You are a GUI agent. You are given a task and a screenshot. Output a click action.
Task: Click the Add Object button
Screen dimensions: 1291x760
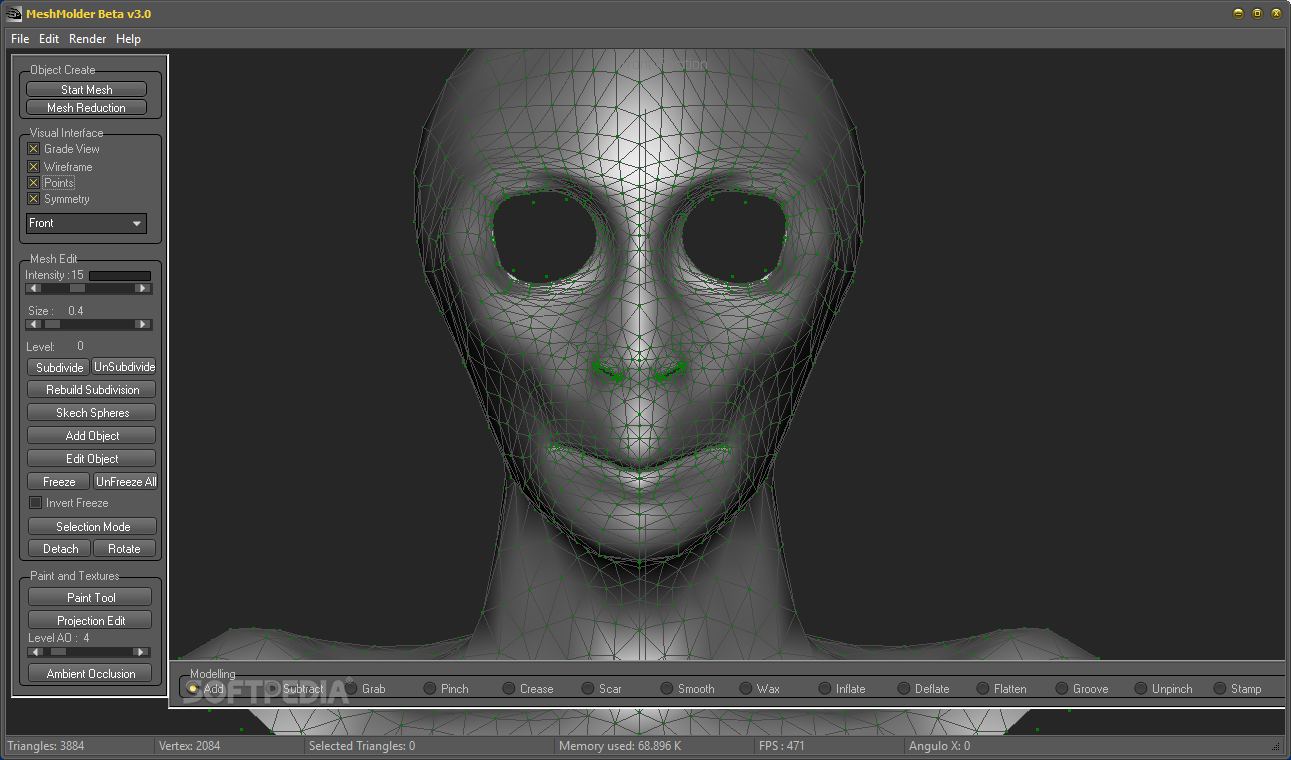click(92, 436)
